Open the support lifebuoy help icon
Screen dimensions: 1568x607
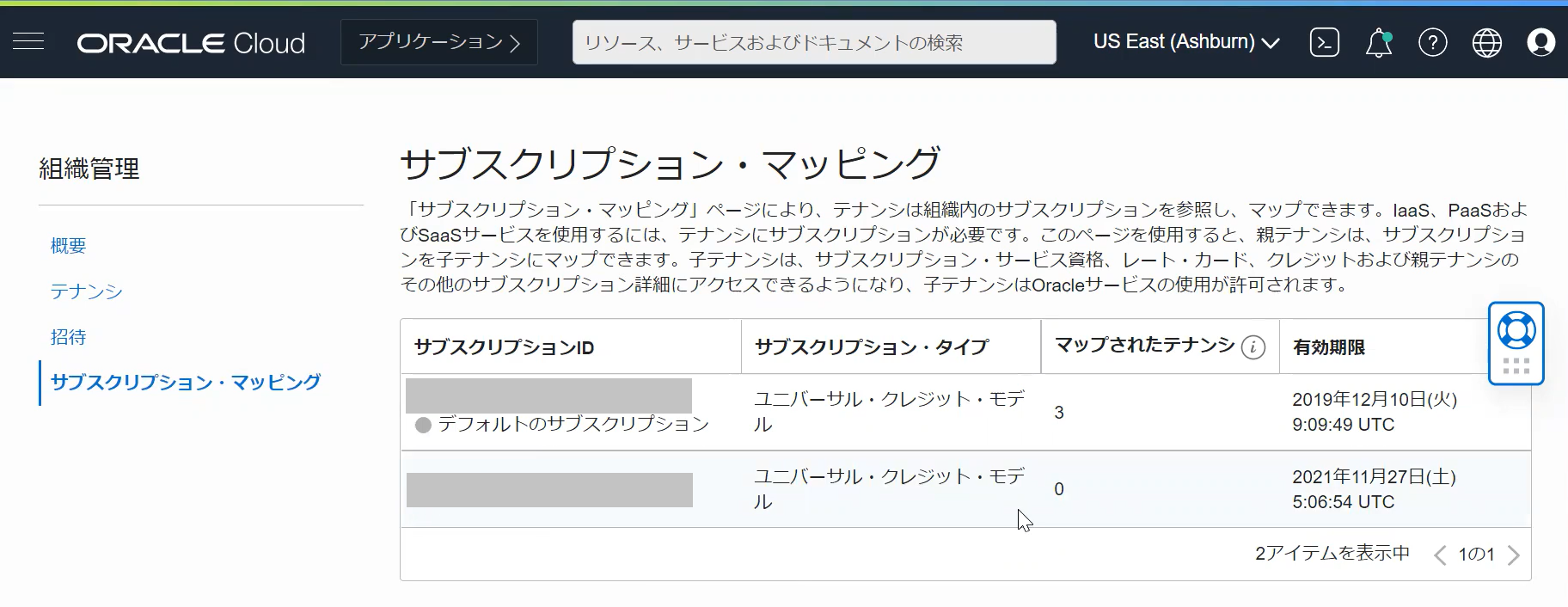(1516, 330)
